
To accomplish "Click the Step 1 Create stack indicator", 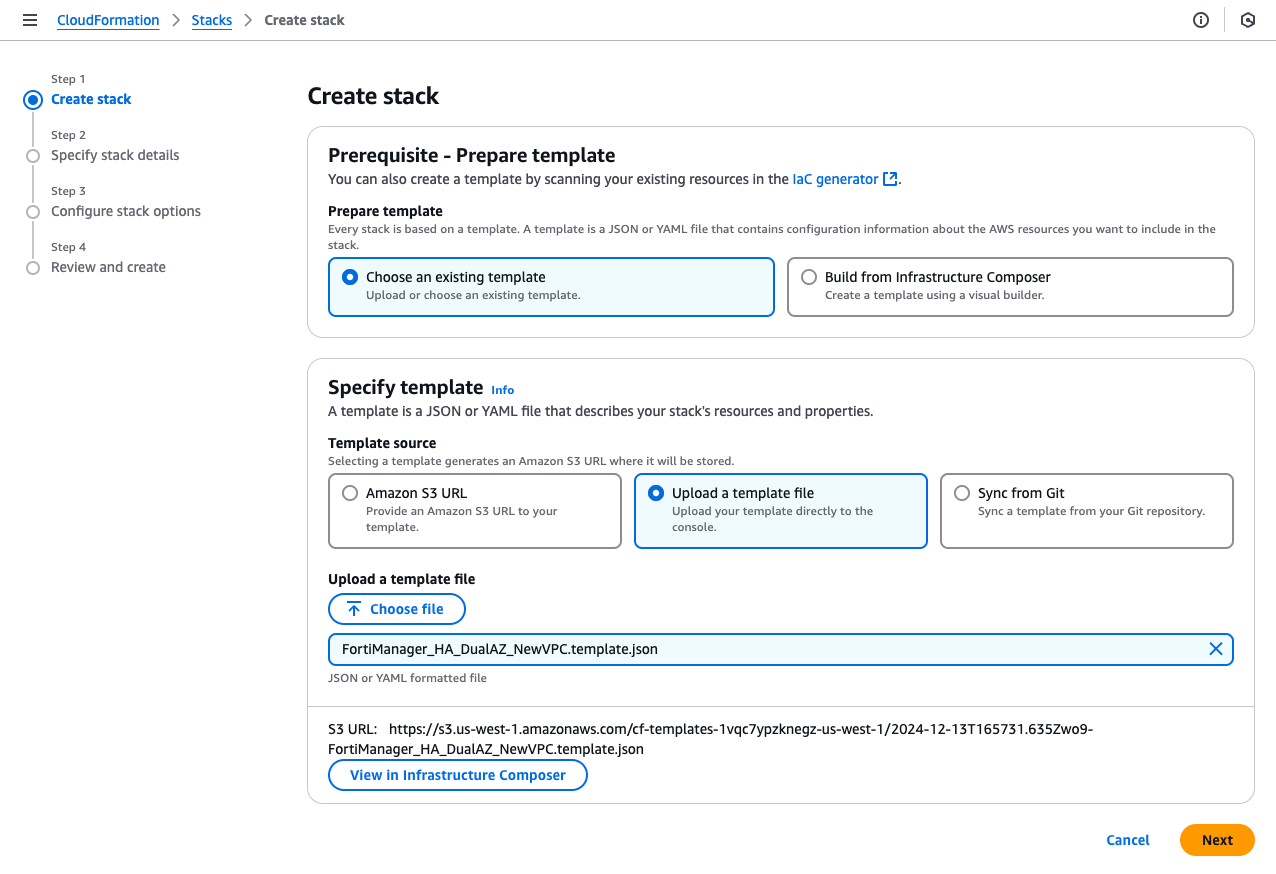I will [x=33, y=99].
